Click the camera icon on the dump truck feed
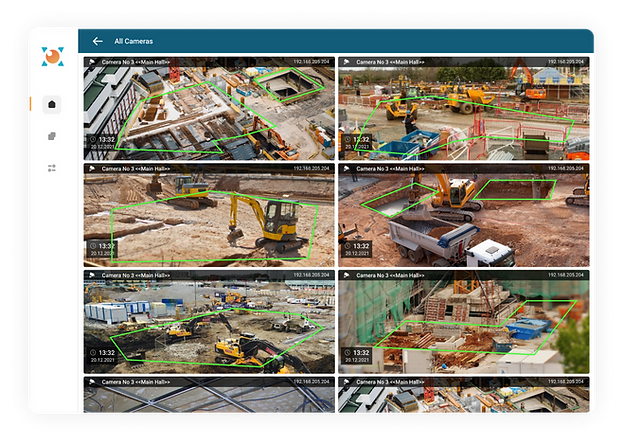 pos(346,169)
